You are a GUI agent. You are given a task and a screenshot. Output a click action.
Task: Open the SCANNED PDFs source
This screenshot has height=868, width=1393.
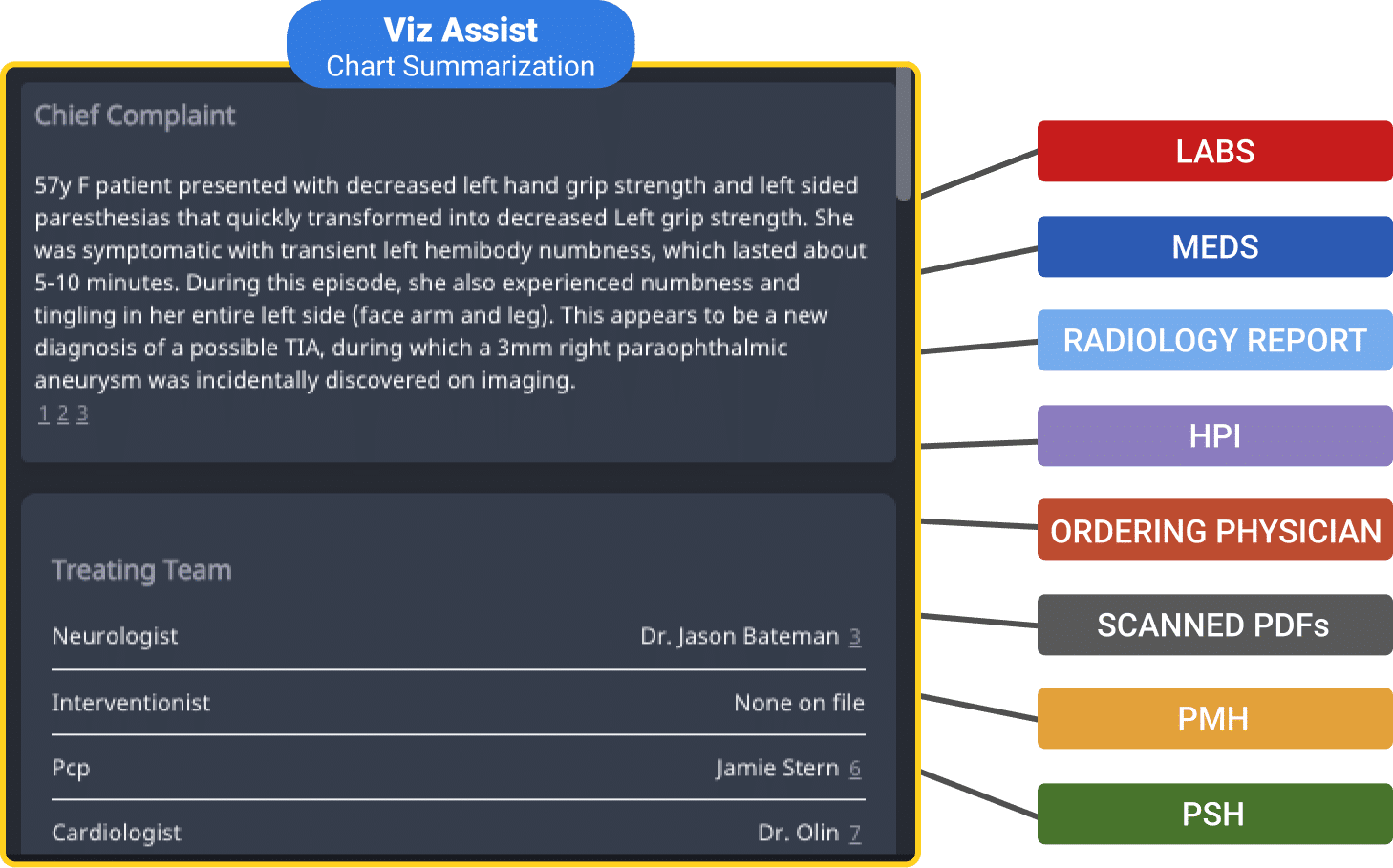(x=1214, y=625)
